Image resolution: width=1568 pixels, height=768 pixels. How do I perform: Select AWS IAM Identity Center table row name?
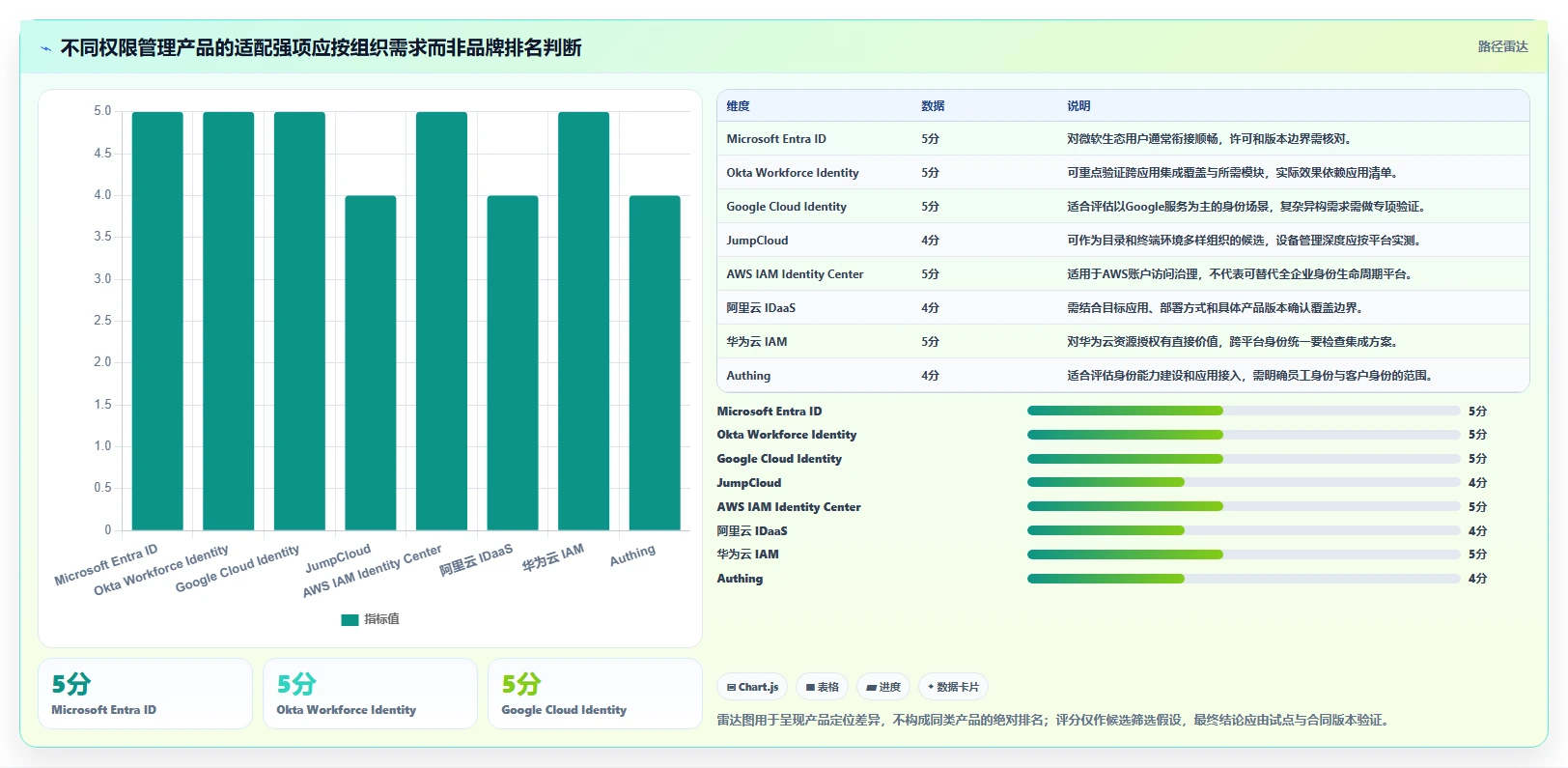[x=795, y=274]
